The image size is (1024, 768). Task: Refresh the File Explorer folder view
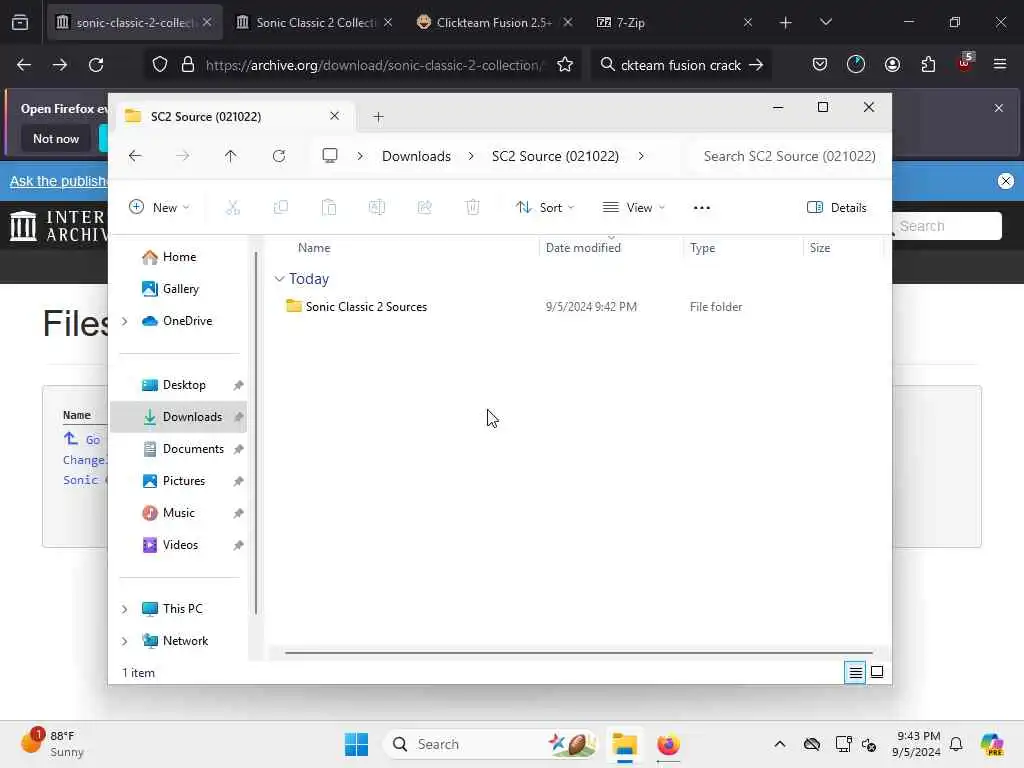tap(279, 156)
